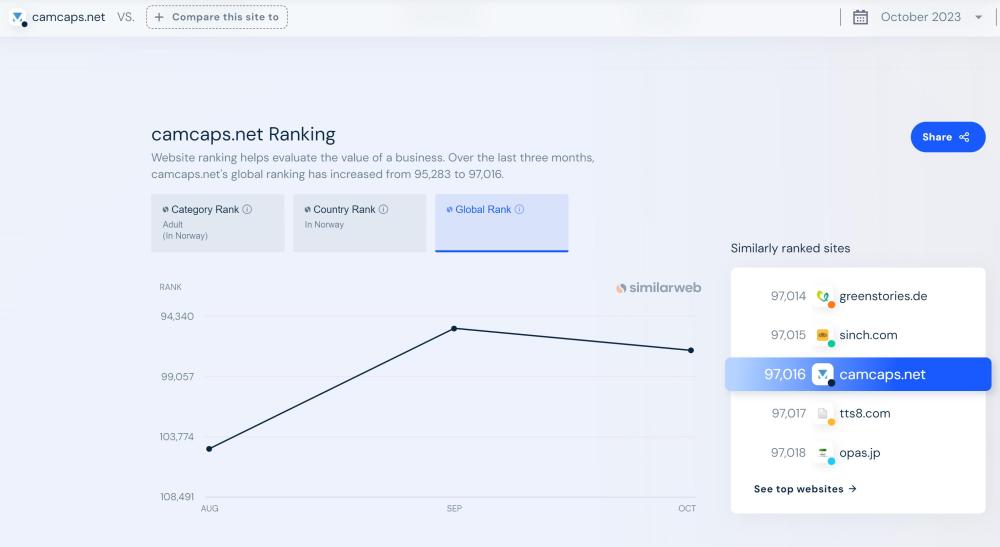Select the Global Rank tab

point(501,222)
